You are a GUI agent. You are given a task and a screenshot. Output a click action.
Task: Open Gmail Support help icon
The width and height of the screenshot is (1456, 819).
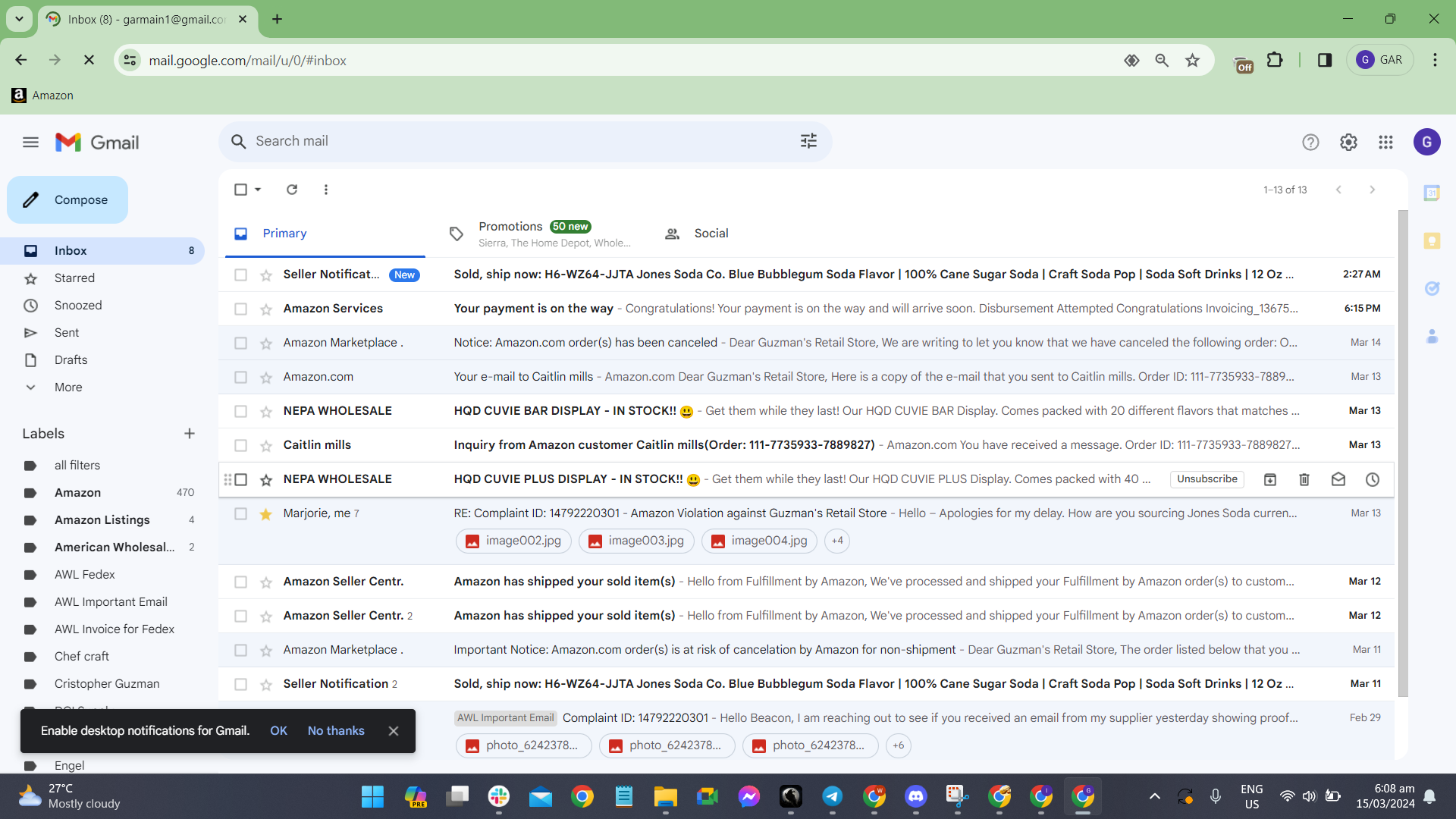[x=1310, y=143]
